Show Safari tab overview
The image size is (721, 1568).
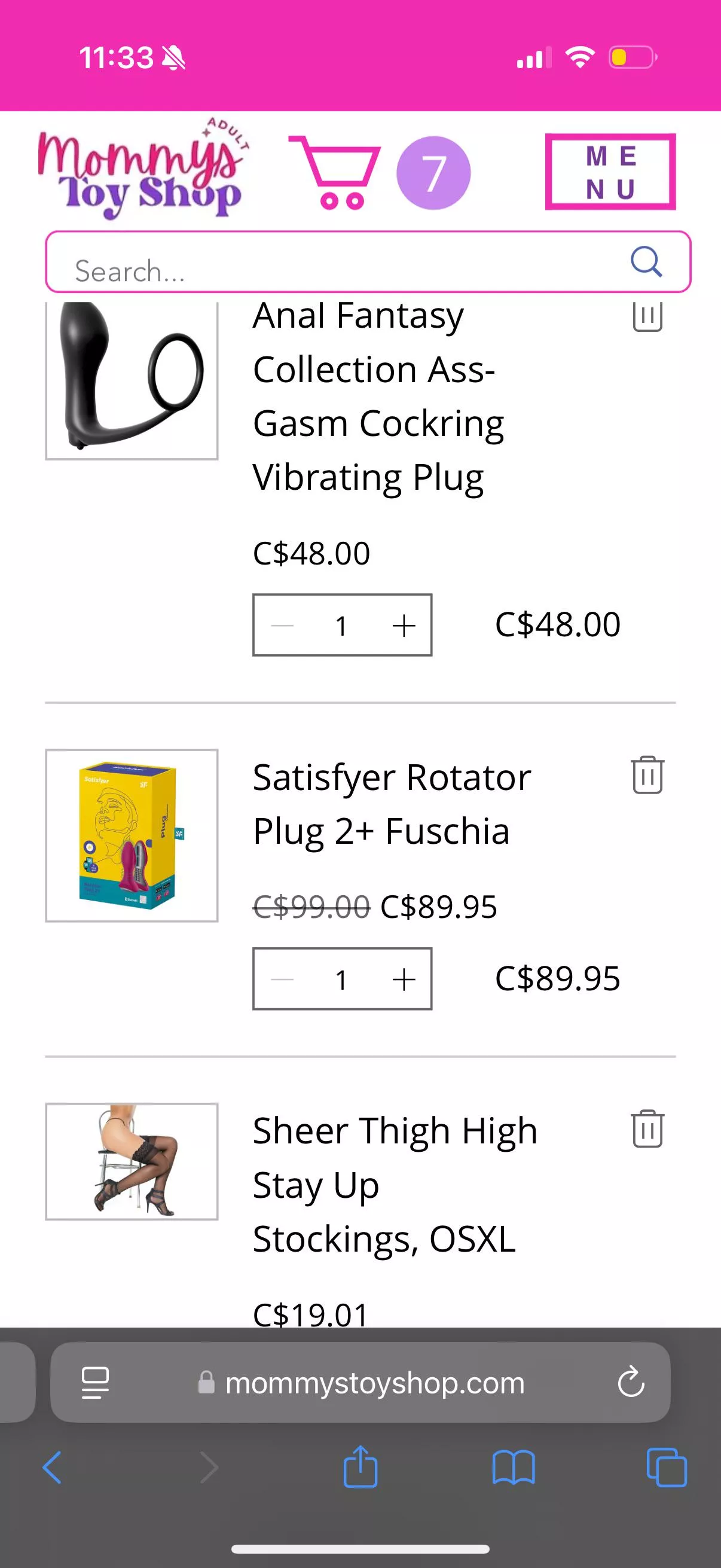pyautogui.click(x=666, y=1468)
